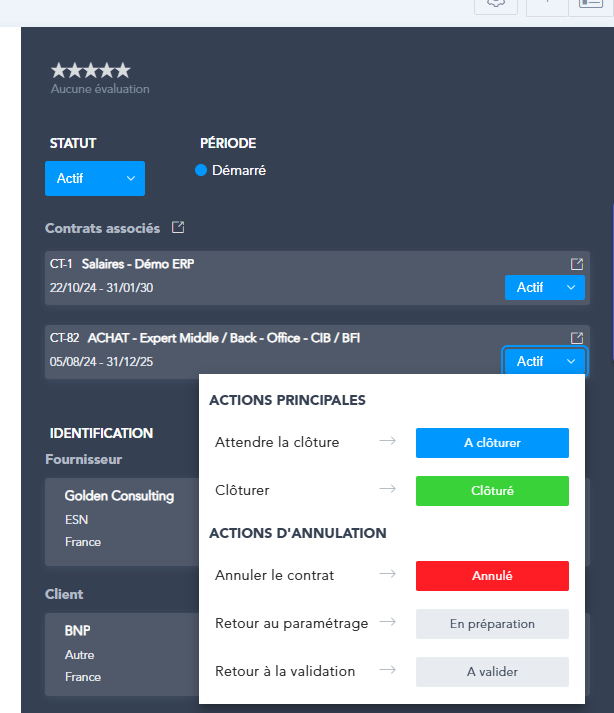This screenshot has height=713, width=614.
Task: Click the Contrats associés heading link
Action: click(103, 228)
